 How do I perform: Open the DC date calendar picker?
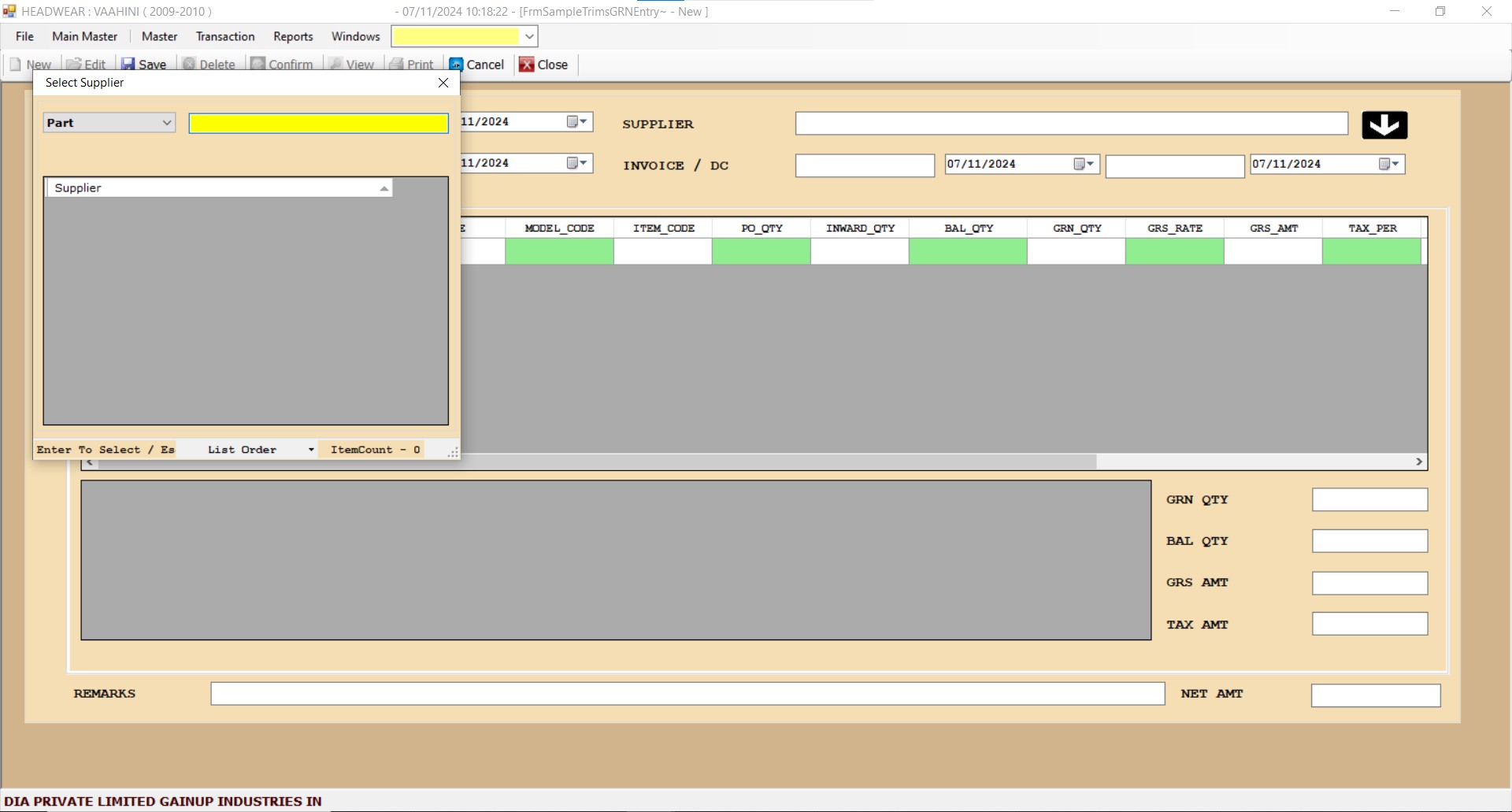pyautogui.click(x=1388, y=164)
